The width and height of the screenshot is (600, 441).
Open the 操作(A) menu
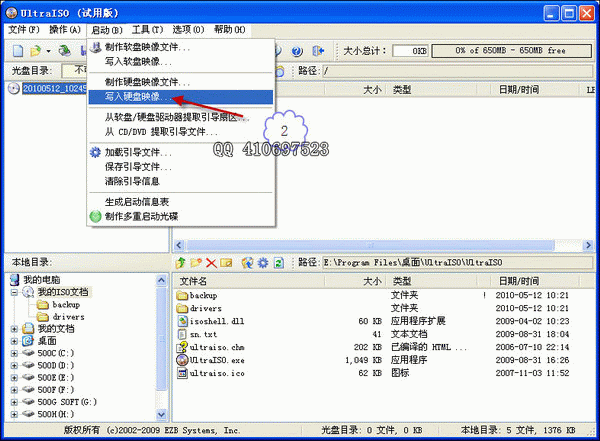click(65, 29)
